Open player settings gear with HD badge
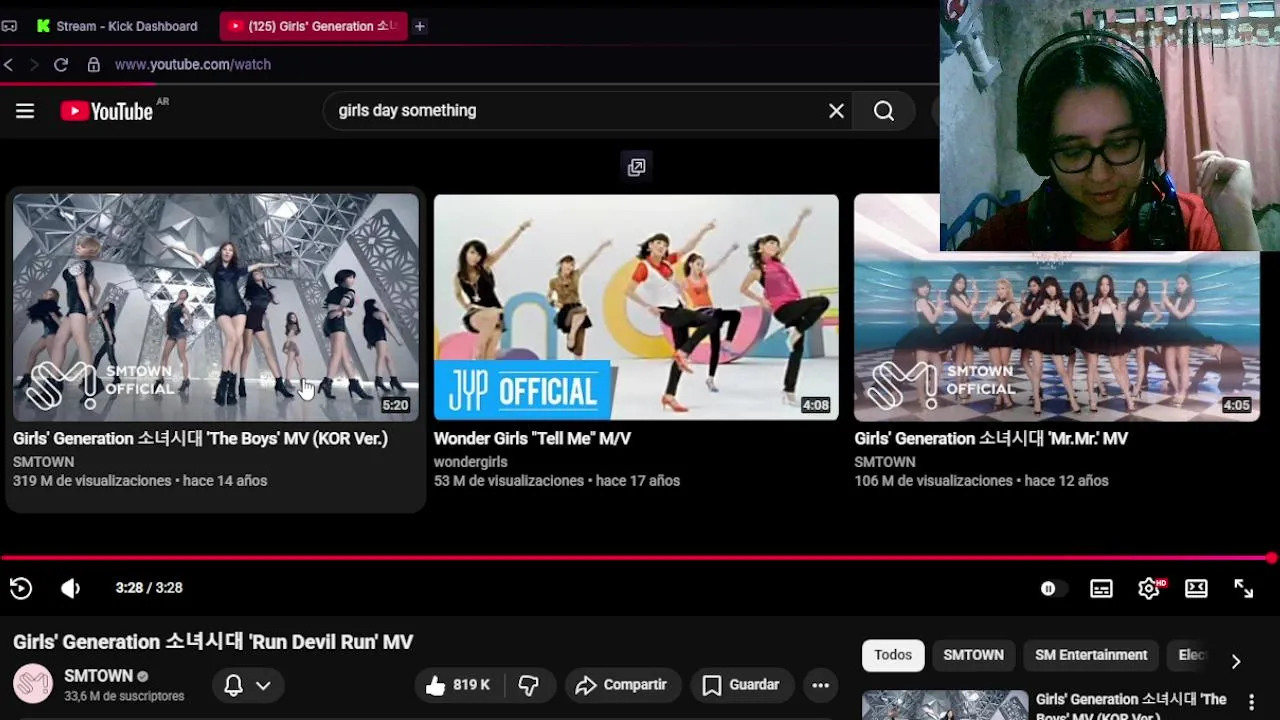Image resolution: width=1280 pixels, height=720 pixels. pos(1150,588)
